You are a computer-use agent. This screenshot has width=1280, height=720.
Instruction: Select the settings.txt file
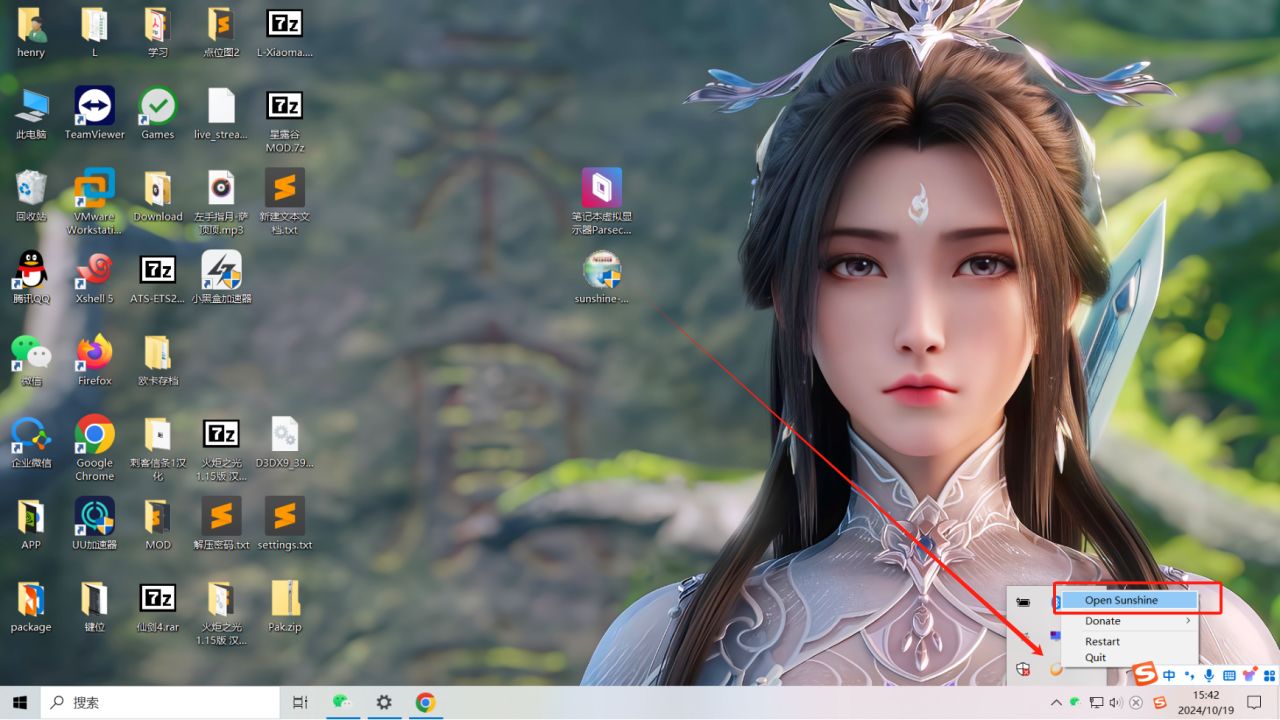pos(285,524)
